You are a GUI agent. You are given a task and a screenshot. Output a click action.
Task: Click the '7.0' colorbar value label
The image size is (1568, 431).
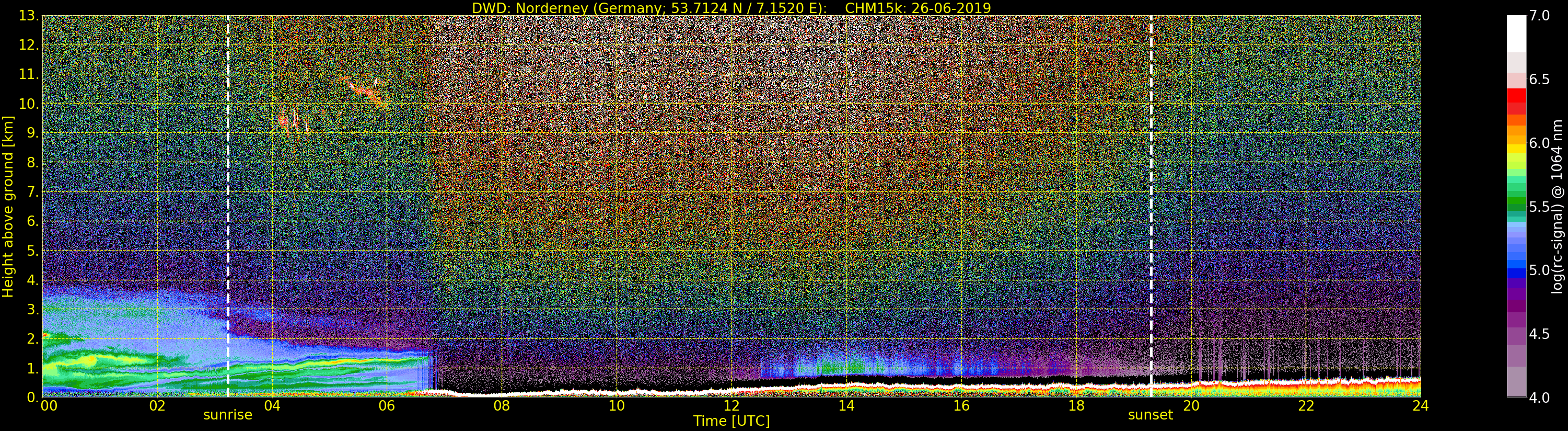coord(1539,16)
